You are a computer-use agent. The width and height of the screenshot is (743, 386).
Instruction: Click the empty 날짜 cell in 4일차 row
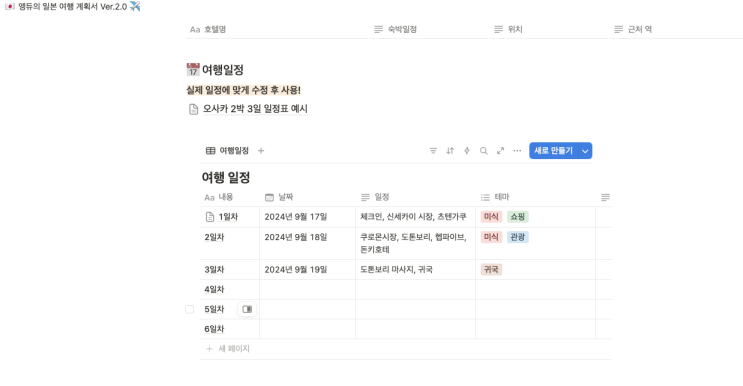pos(308,289)
